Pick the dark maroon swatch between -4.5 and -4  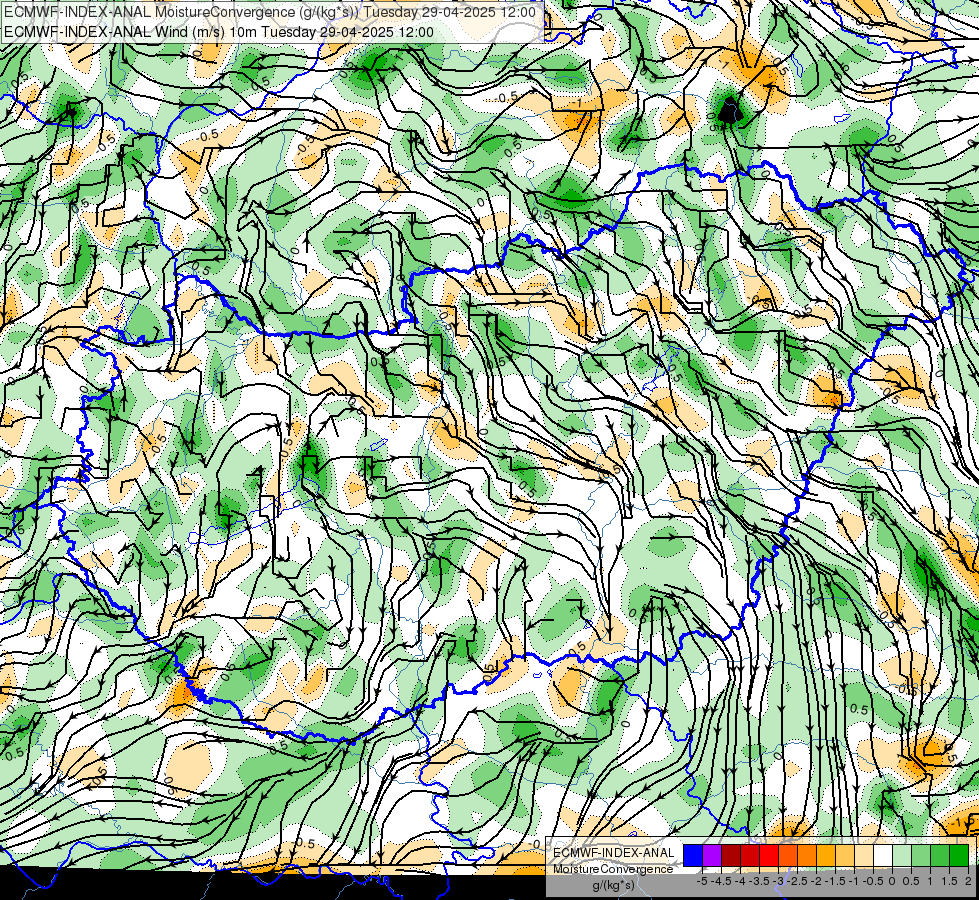tap(731, 855)
